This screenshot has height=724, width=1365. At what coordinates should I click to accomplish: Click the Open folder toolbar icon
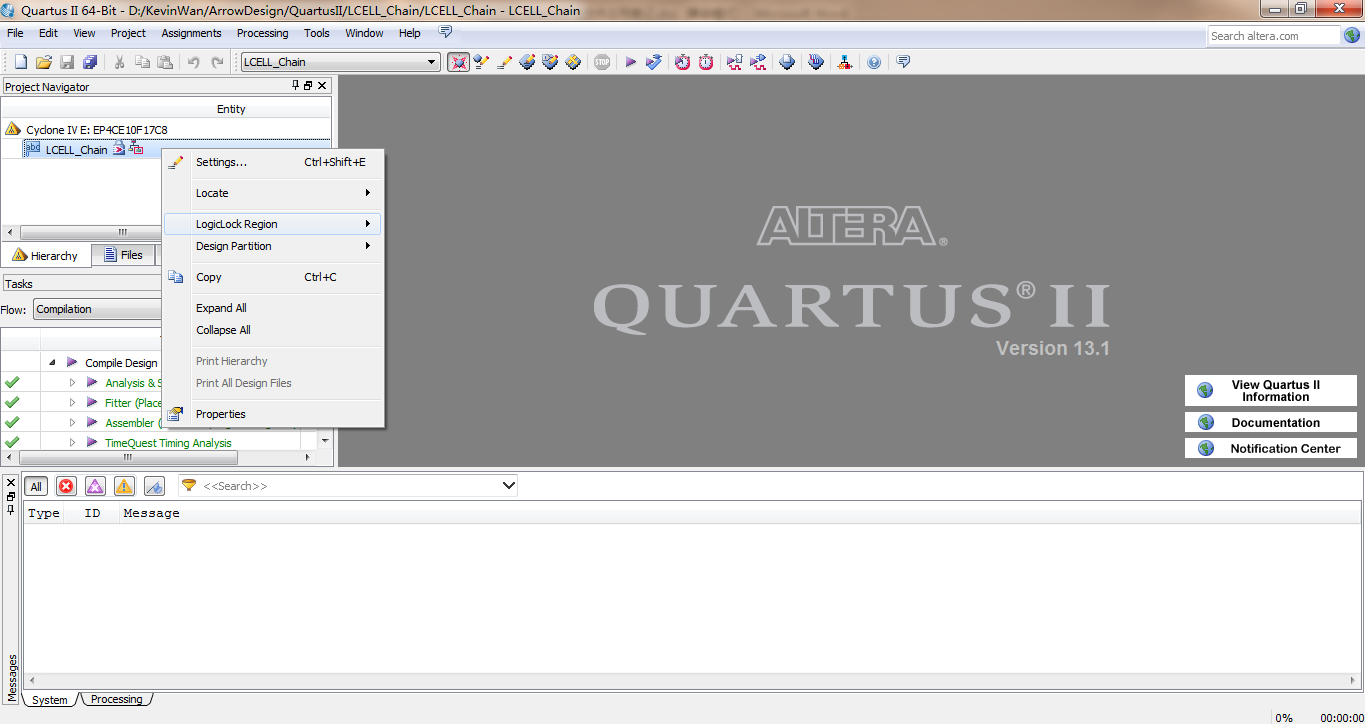44,62
